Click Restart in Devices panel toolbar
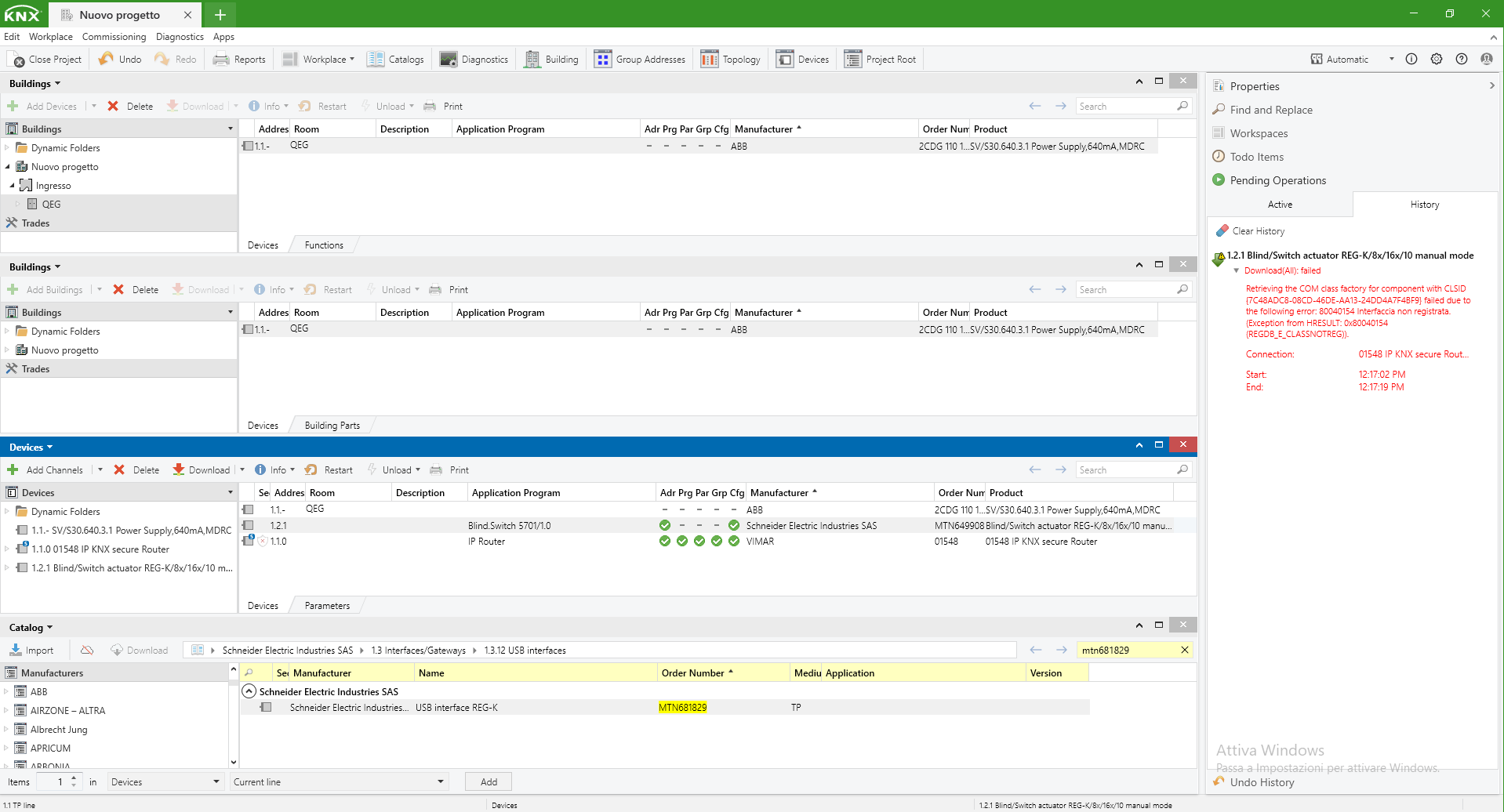Viewport: 1504px width, 812px height. coord(329,470)
